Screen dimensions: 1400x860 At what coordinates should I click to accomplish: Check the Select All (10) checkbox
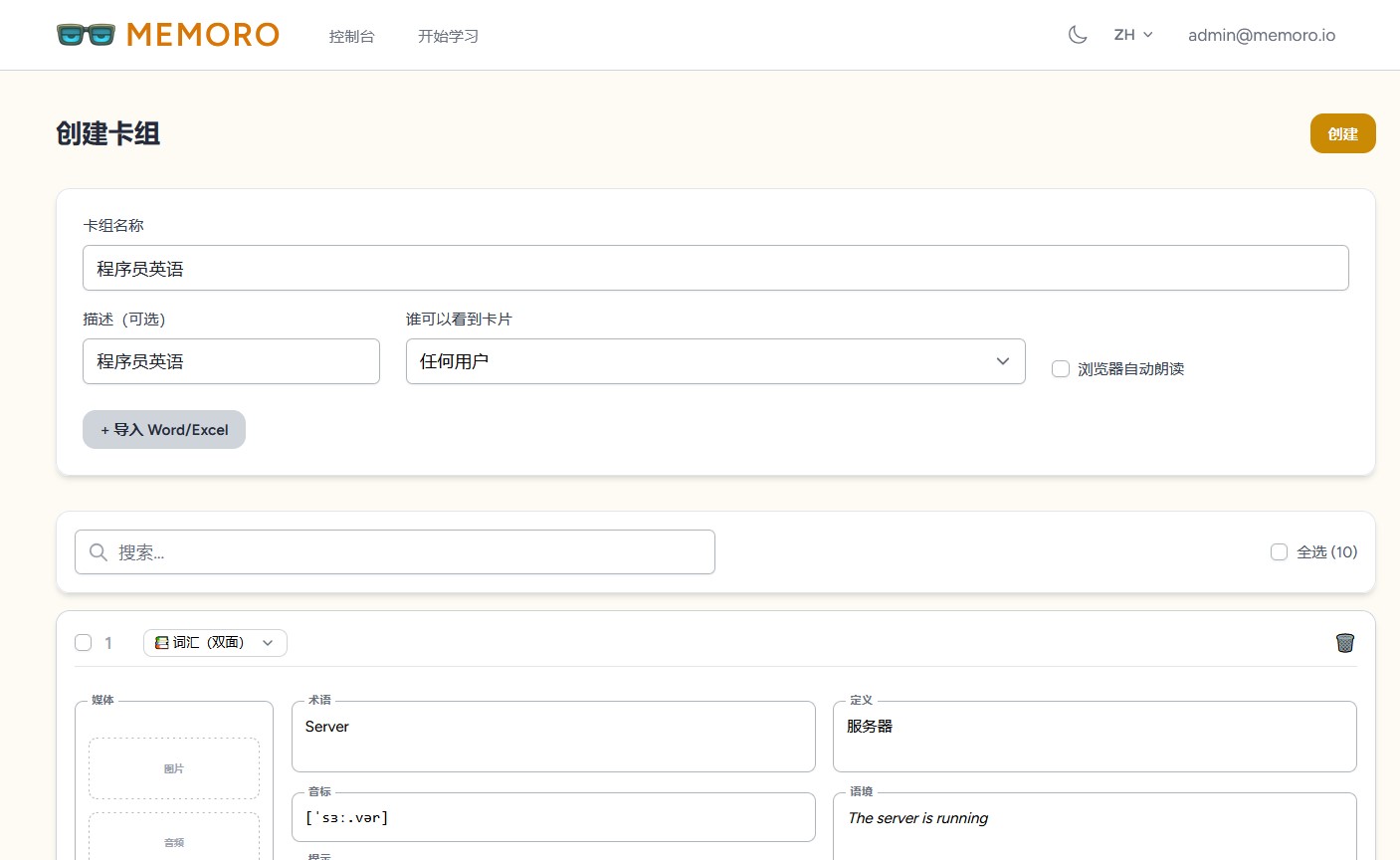(1279, 552)
